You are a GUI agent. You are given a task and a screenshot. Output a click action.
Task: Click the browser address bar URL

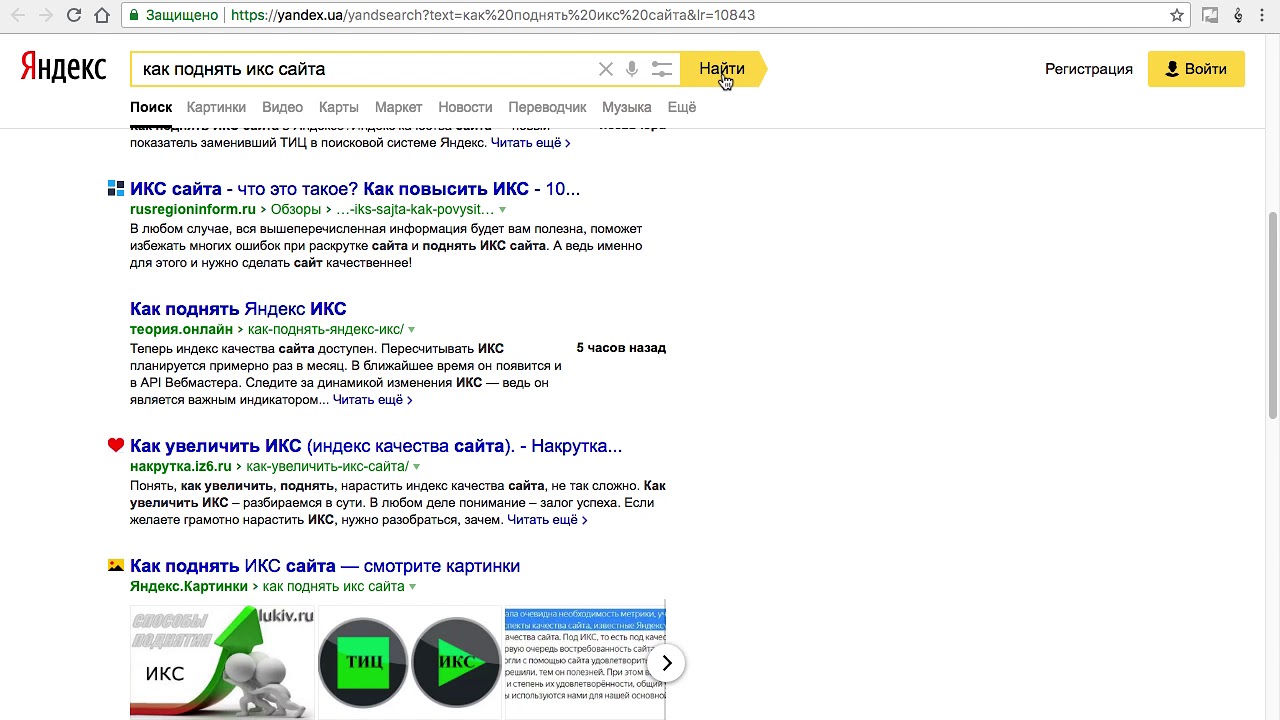tap(492, 15)
